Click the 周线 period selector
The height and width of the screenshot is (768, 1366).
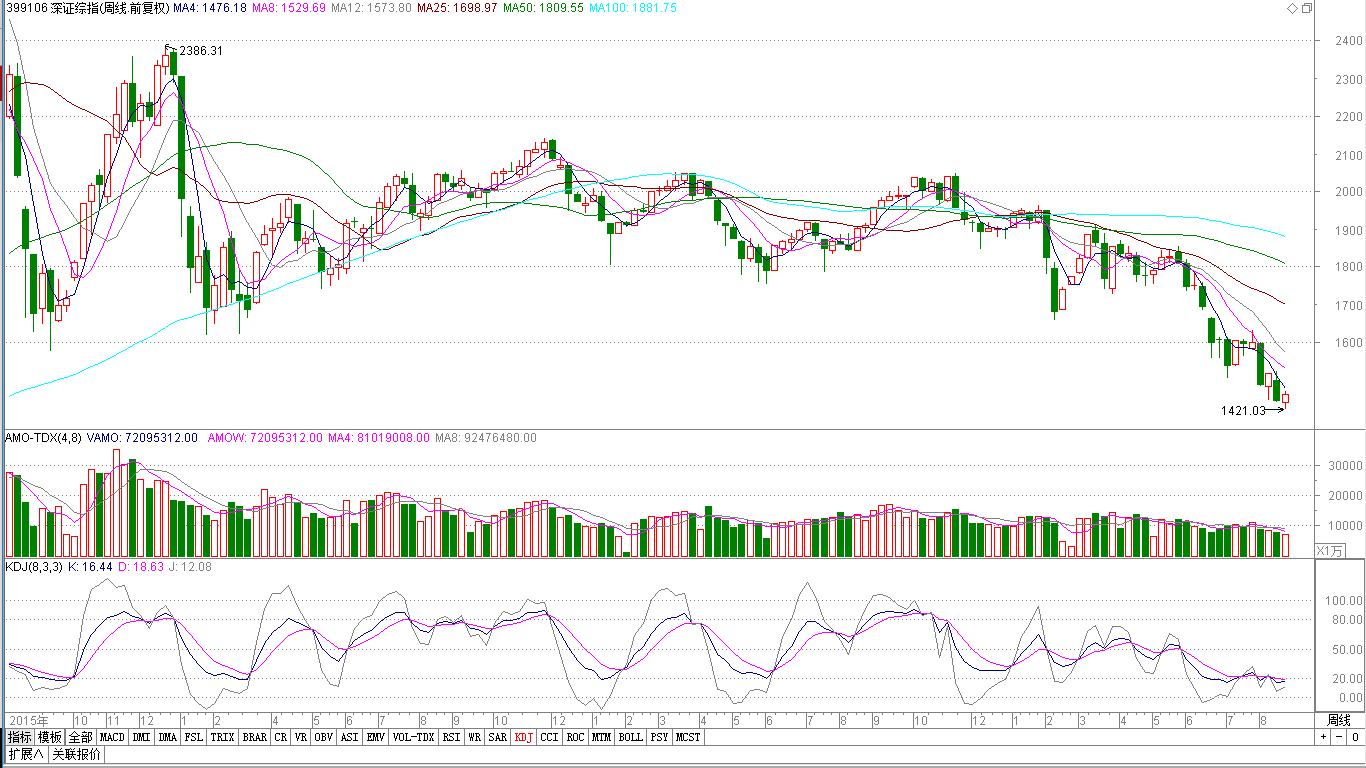click(1339, 720)
